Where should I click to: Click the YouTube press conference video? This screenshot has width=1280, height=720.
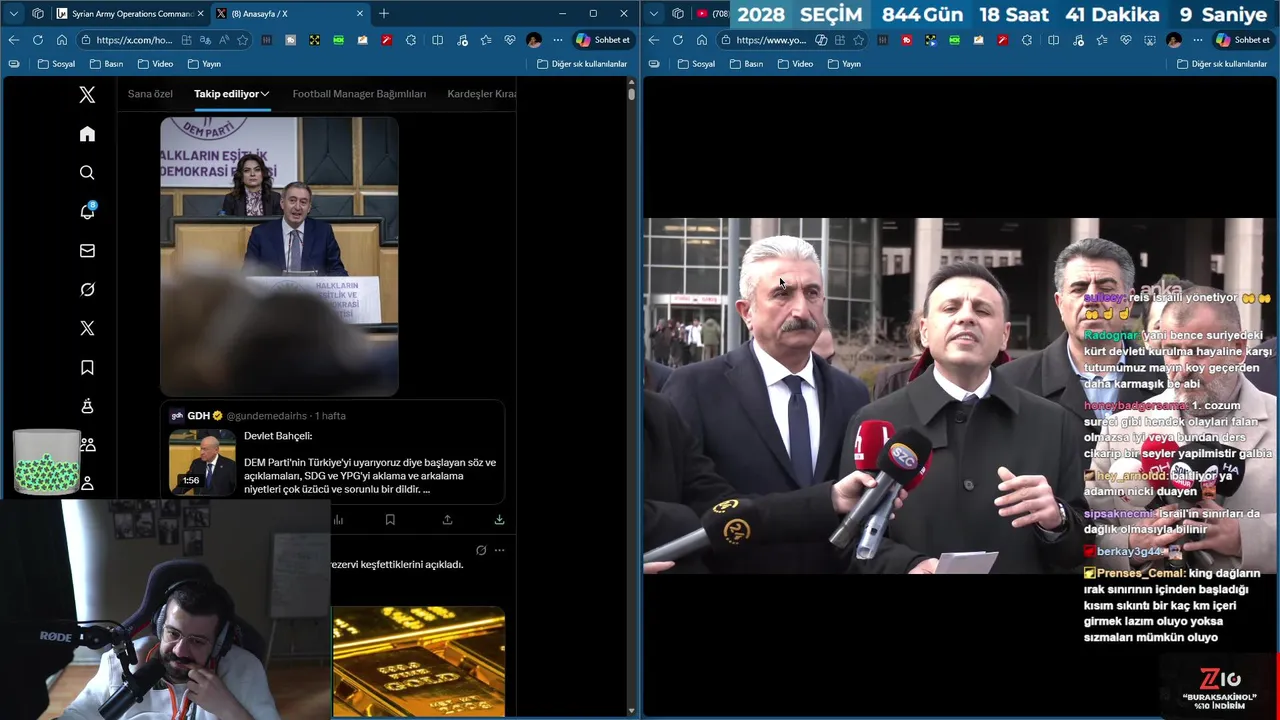[960, 396]
